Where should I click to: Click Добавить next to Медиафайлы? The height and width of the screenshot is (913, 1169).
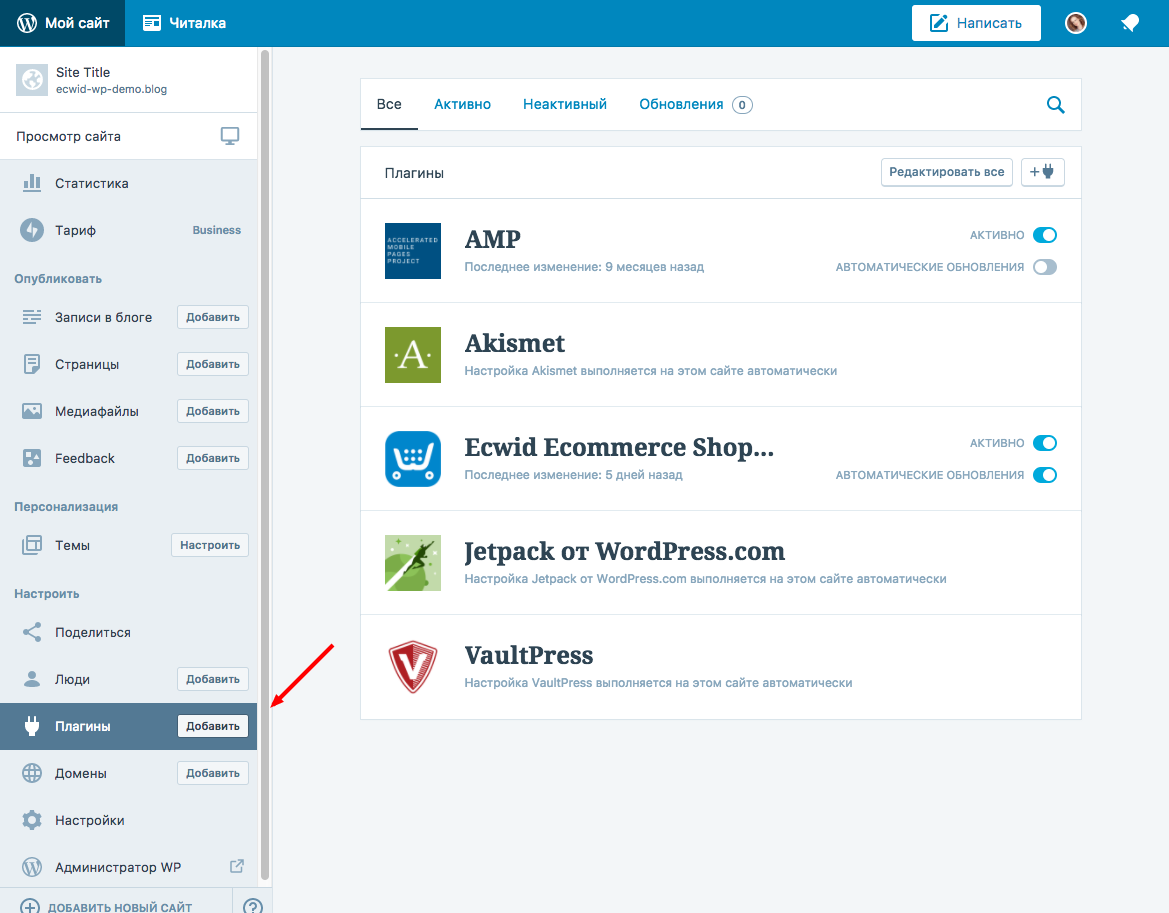tap(212, 411)
